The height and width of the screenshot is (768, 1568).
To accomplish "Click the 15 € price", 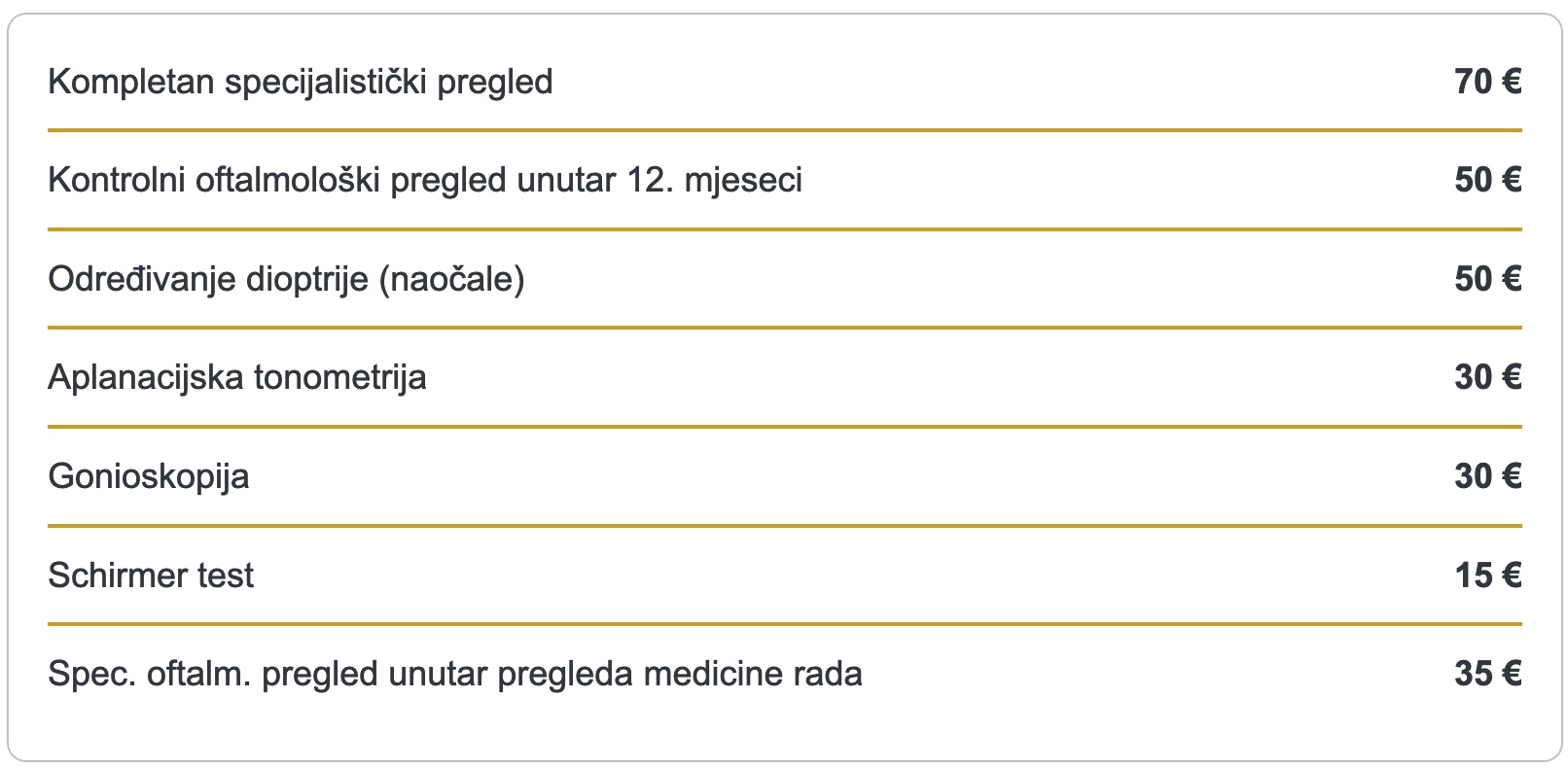I will coord(1487,576).
